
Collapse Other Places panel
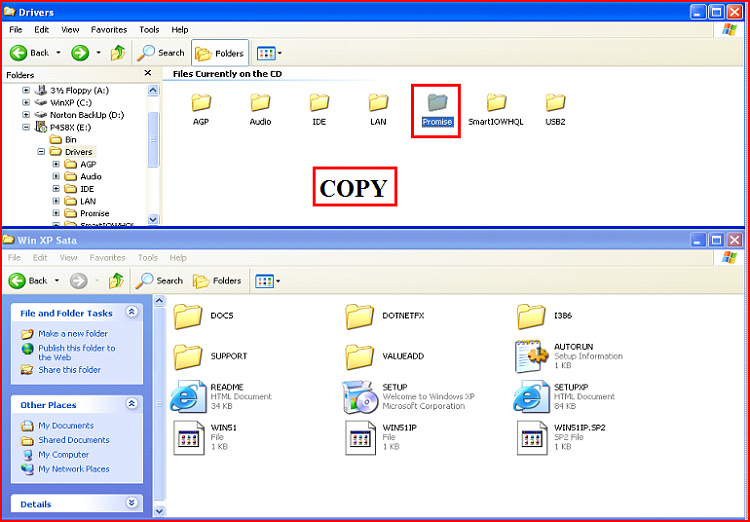[132, 404]
